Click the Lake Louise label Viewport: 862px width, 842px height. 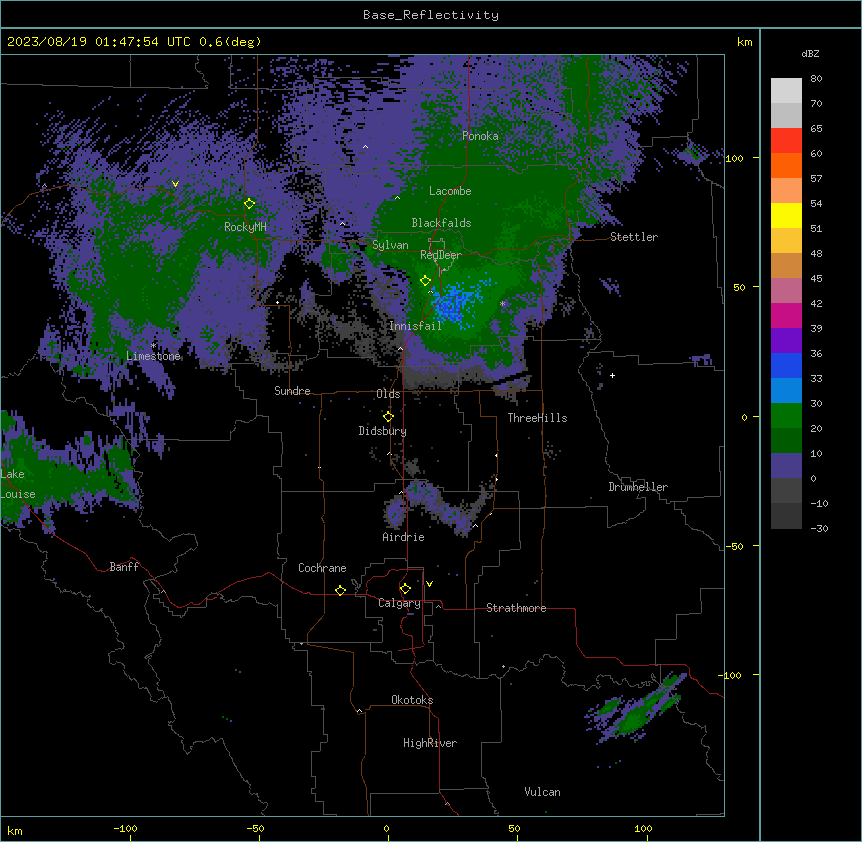[18, 484]
